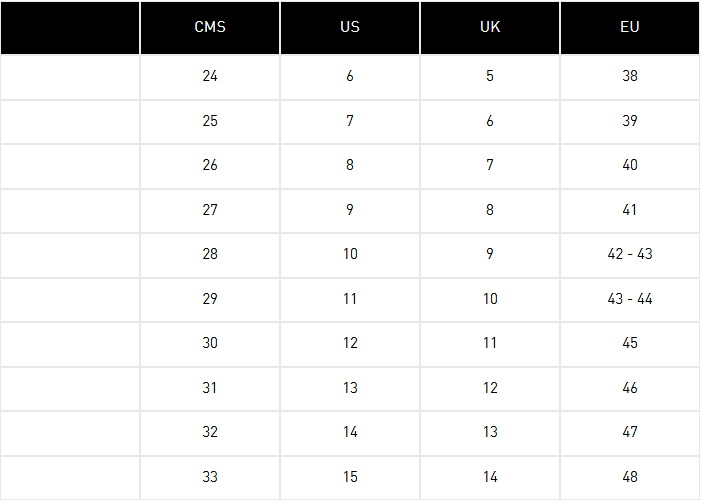Click the 29 cm cell
This screenshot has height=503, width=702.
point(210,299)
